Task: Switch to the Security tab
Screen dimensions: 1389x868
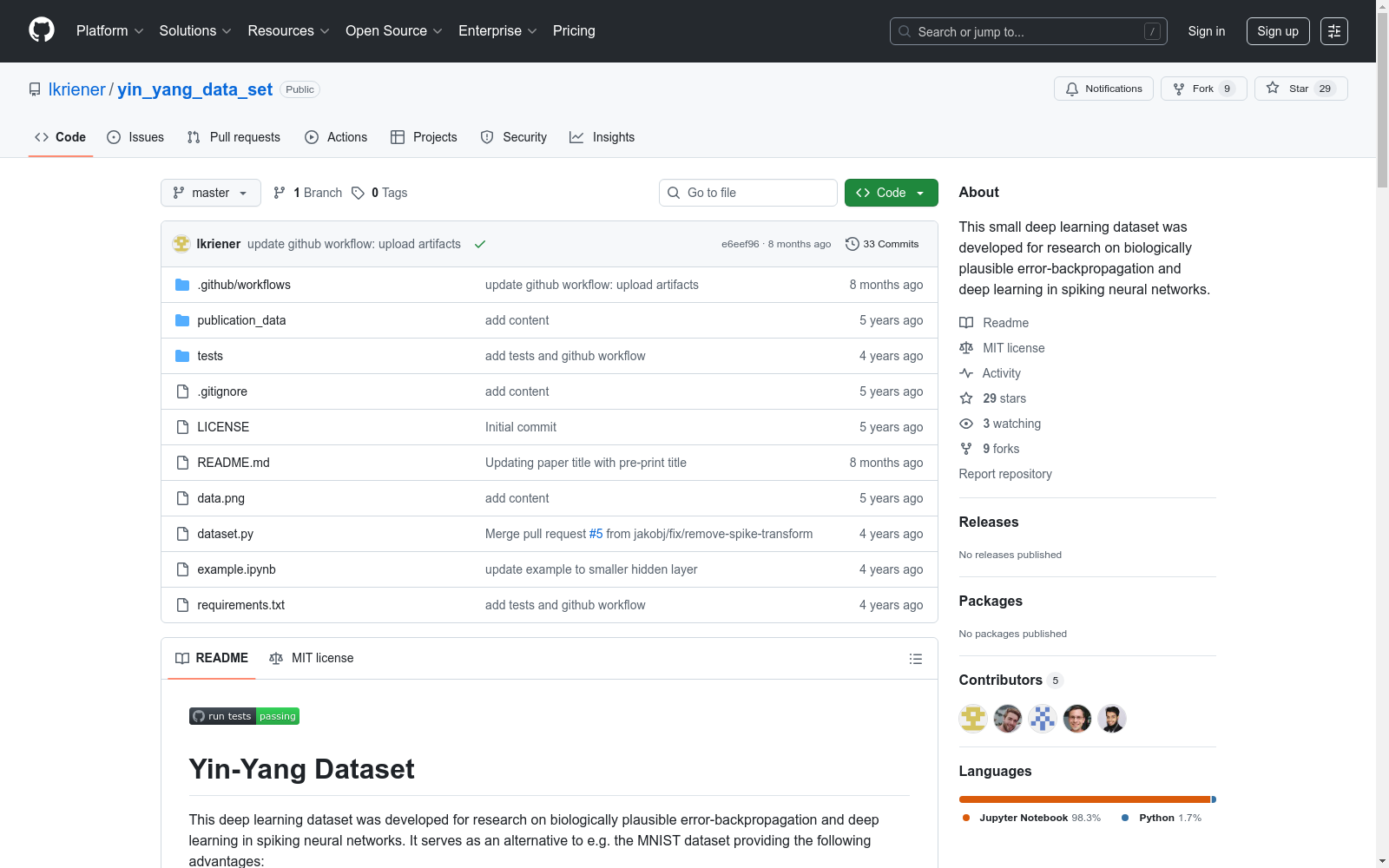Action: pos(514,137)
